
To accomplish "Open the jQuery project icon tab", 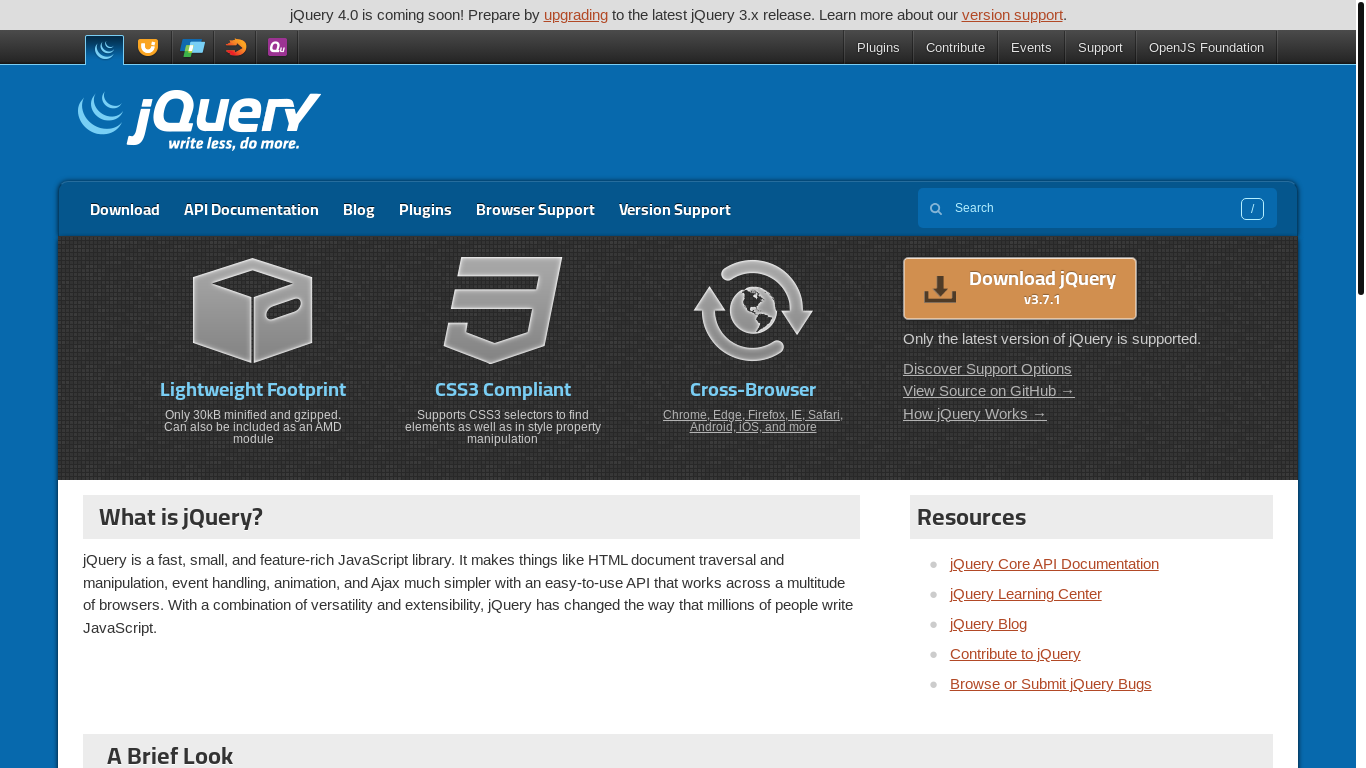I will coord(104,50).
